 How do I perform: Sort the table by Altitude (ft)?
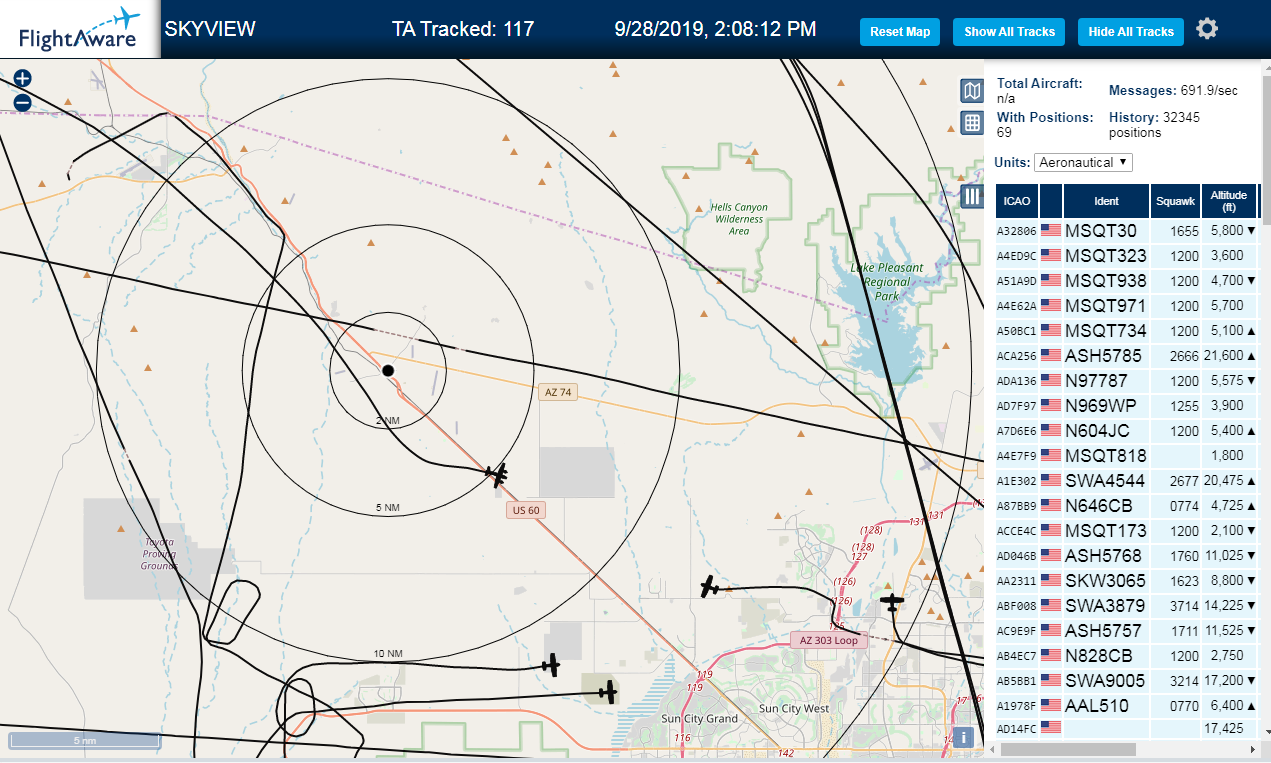point(1229,201)
